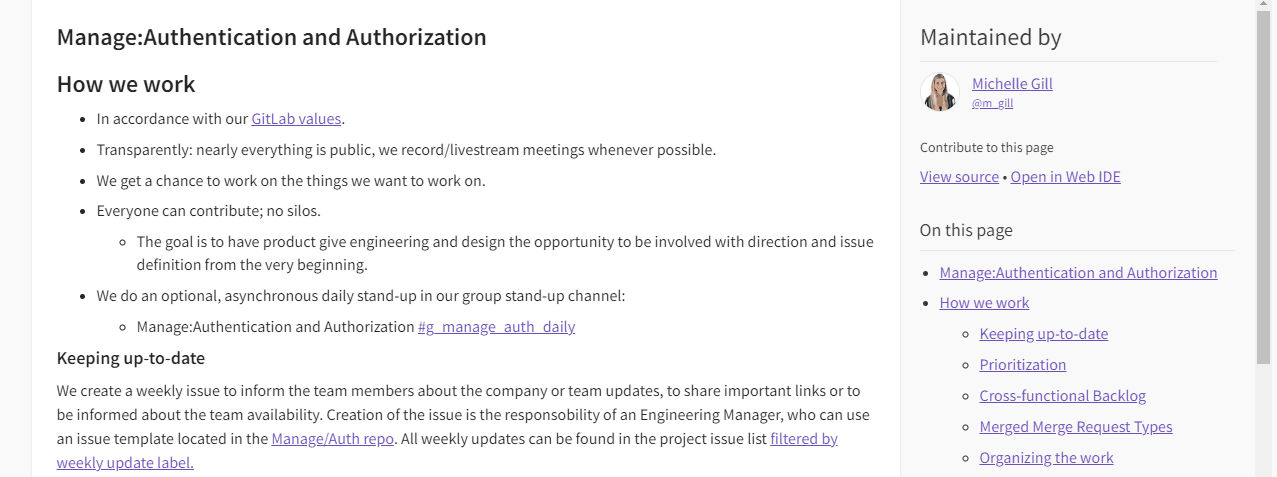1277x477 pixels.
Task: Navigate to Prioritization in page contents
Action: [x=1022, y=365]
